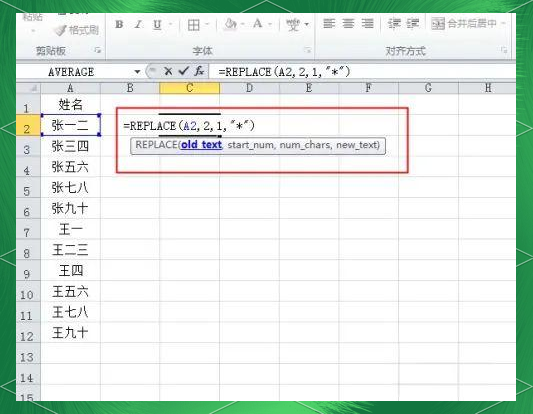Screen dimensions: 533x414
Task: Click cell containing 张九十
Action: [70, 208]
